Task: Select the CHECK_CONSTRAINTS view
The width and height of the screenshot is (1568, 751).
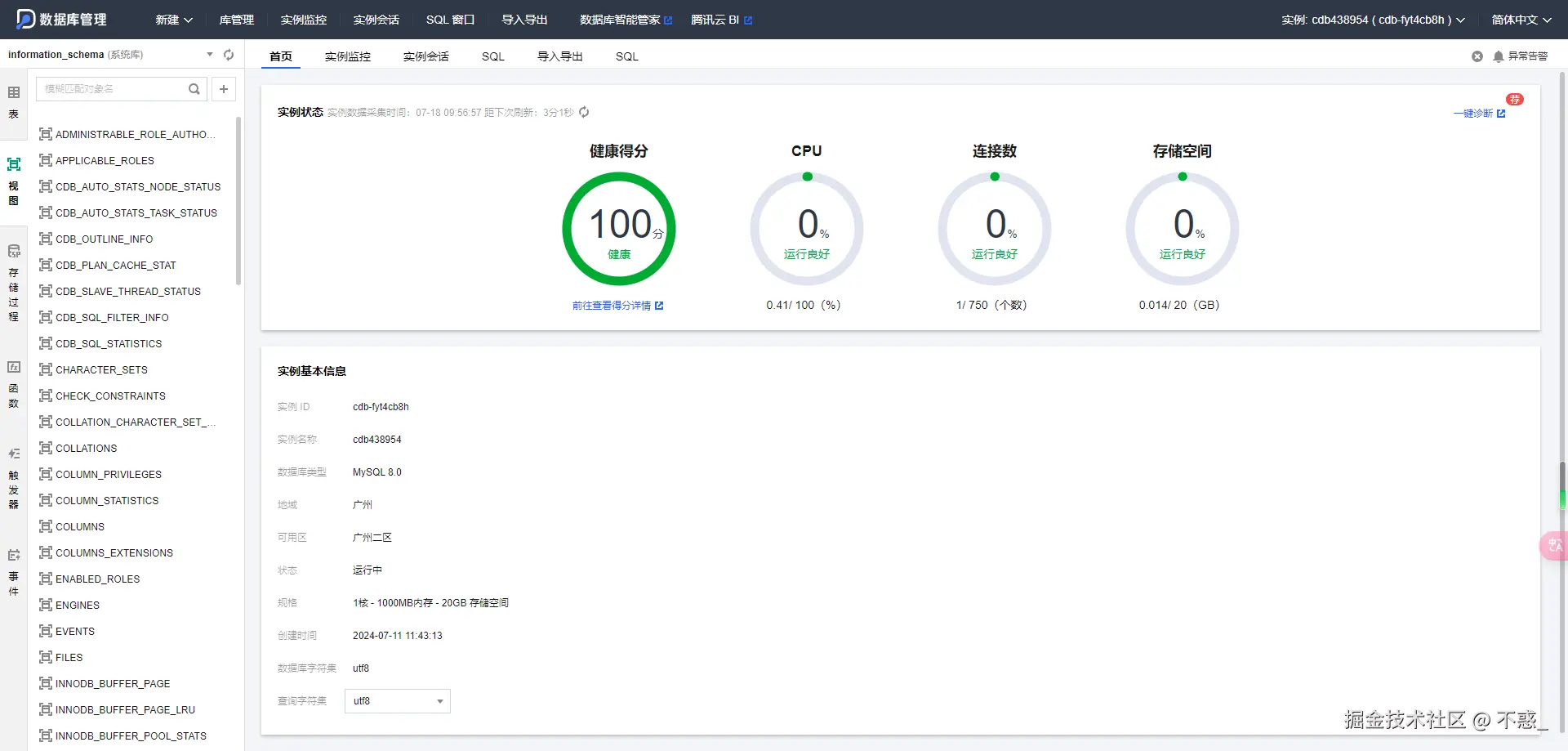Action: pos(110,396)
